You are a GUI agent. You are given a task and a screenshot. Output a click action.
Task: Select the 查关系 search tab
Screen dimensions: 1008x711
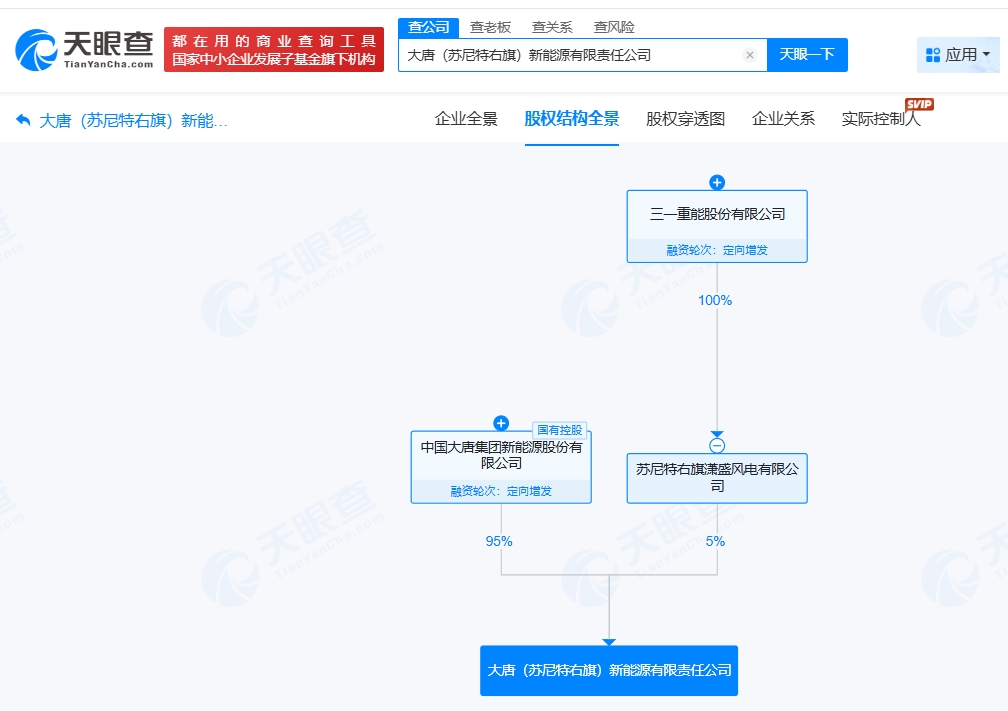[x=552, y=27]
